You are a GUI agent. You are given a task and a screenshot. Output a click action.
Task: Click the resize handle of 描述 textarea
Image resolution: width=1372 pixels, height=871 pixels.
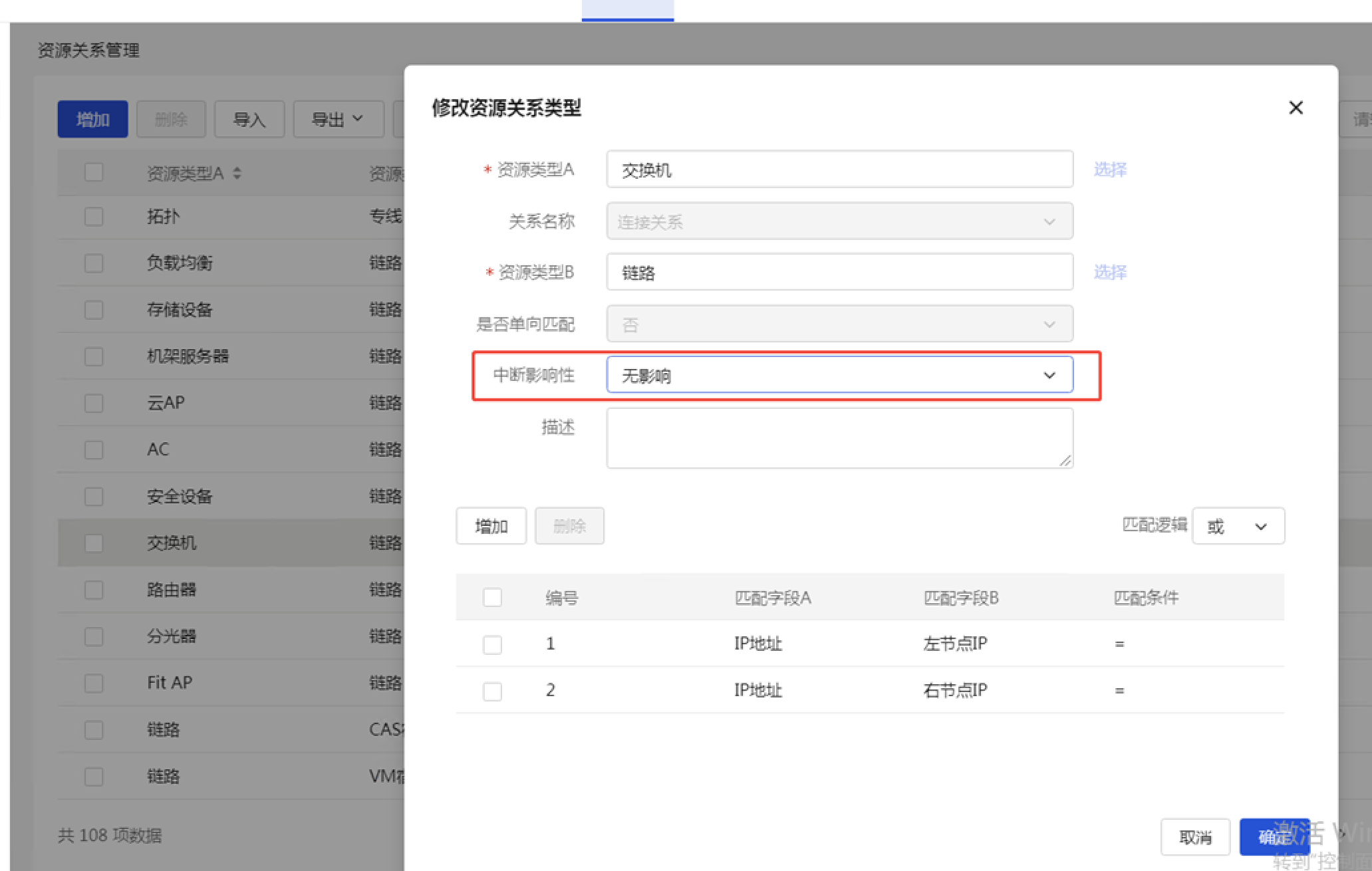tap(1065, 460)
